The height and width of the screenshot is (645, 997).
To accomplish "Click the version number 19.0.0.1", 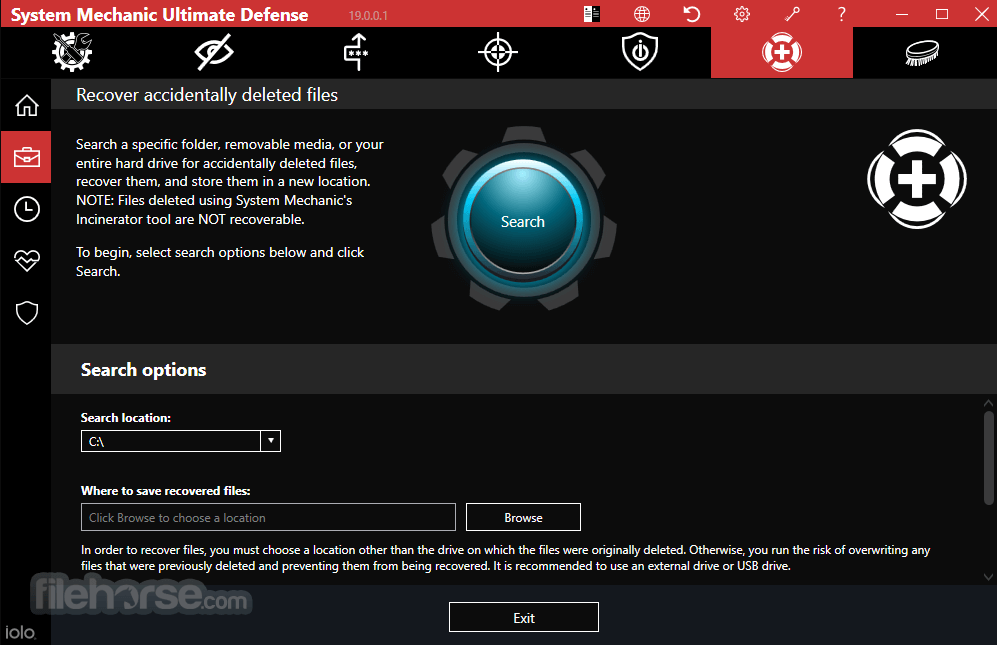I will click(368, 15).
